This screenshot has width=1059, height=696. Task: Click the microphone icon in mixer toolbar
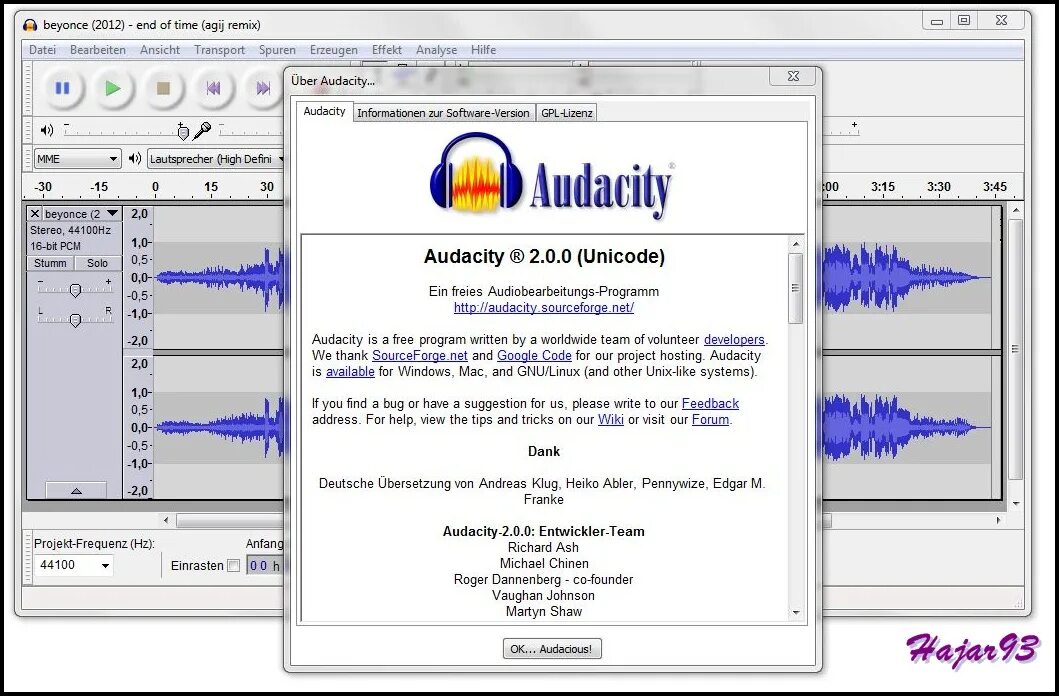pyautogui.click(x=201, y=130)
